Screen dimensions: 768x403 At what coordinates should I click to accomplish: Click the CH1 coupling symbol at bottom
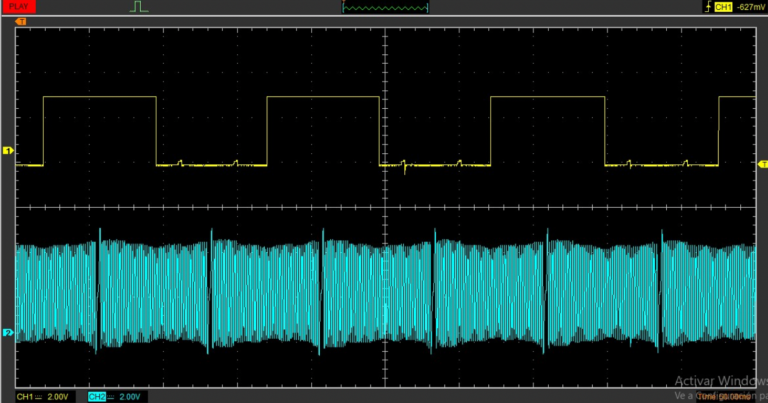tap(39, 397)
